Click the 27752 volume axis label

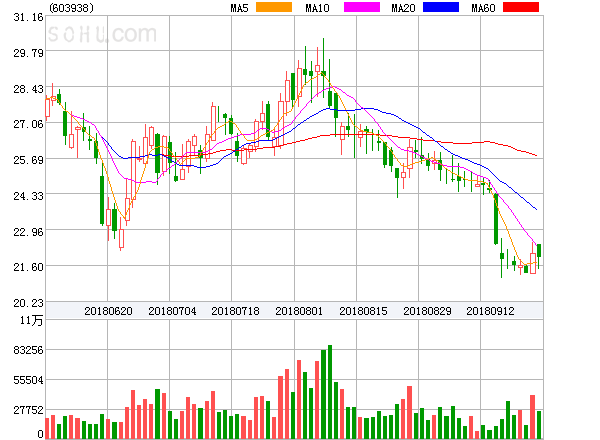[28, 410]
